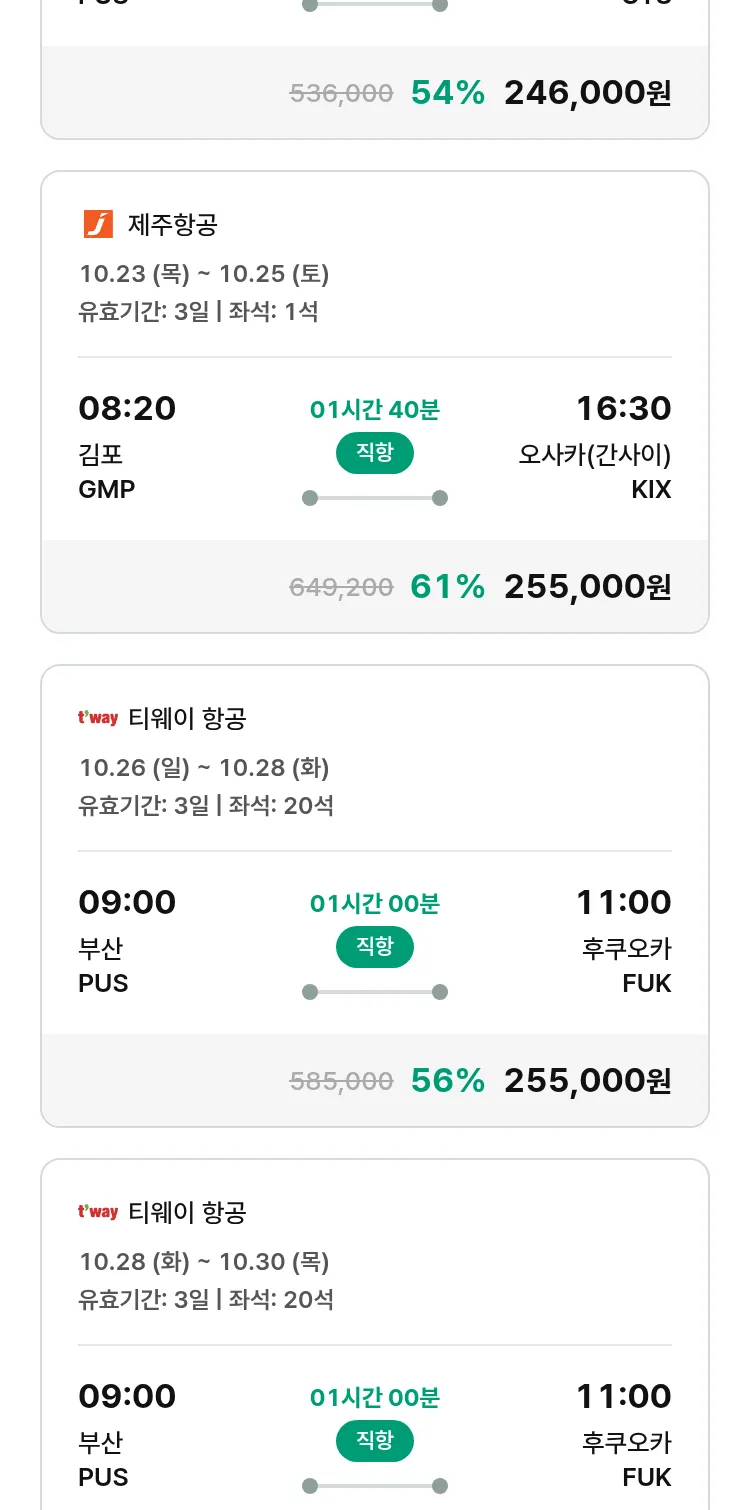
Task: Click 직항 badge on Gimpo–Osaka flight
Action: click(x=375, y=453)
